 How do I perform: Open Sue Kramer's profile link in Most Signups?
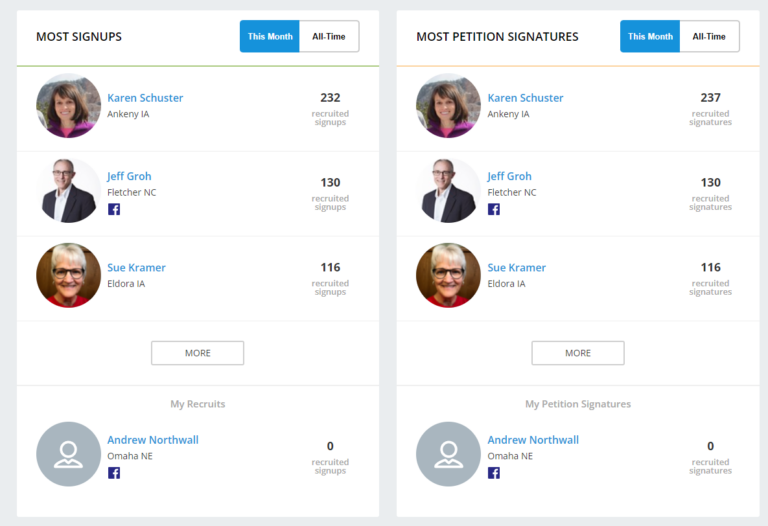tap(136, 267)
